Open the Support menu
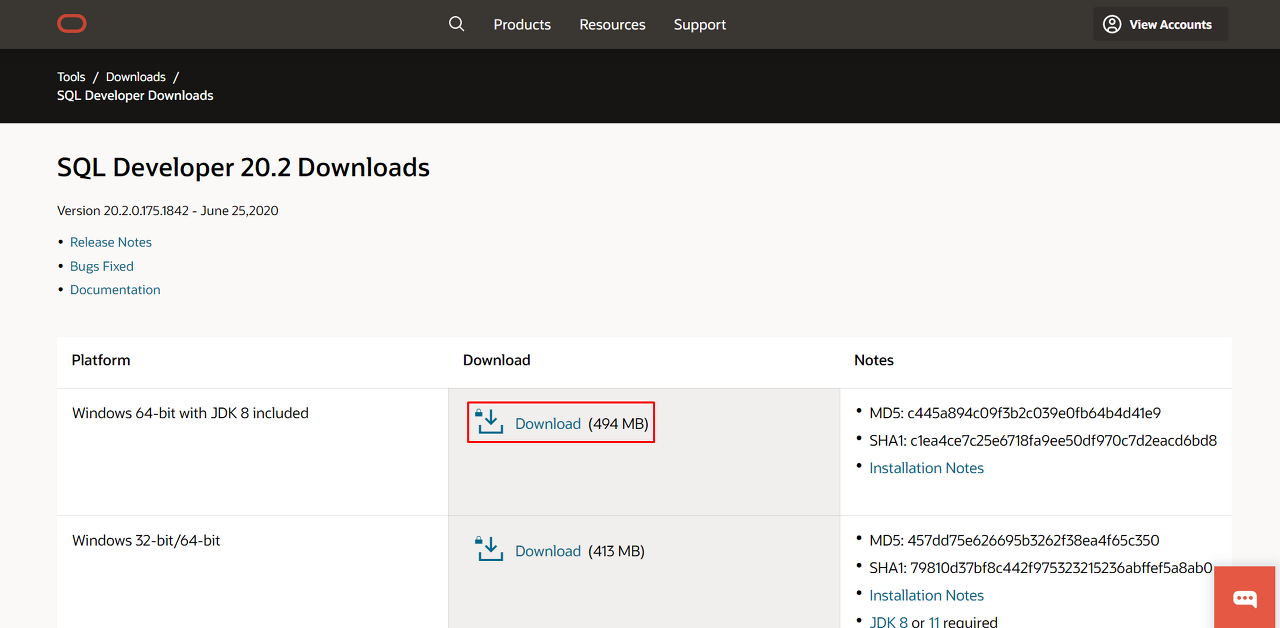The height and width of the screenshot is (628, 1280). [700, 24]
